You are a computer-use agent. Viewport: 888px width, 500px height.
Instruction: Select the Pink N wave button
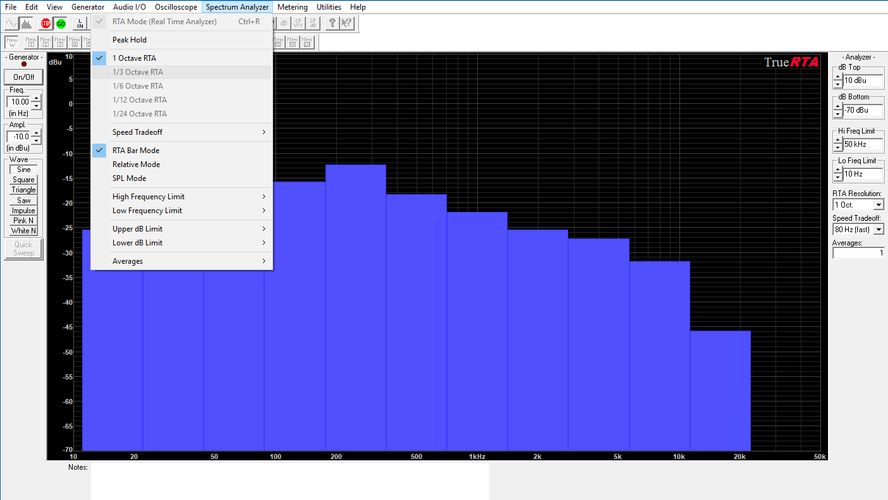23,220
